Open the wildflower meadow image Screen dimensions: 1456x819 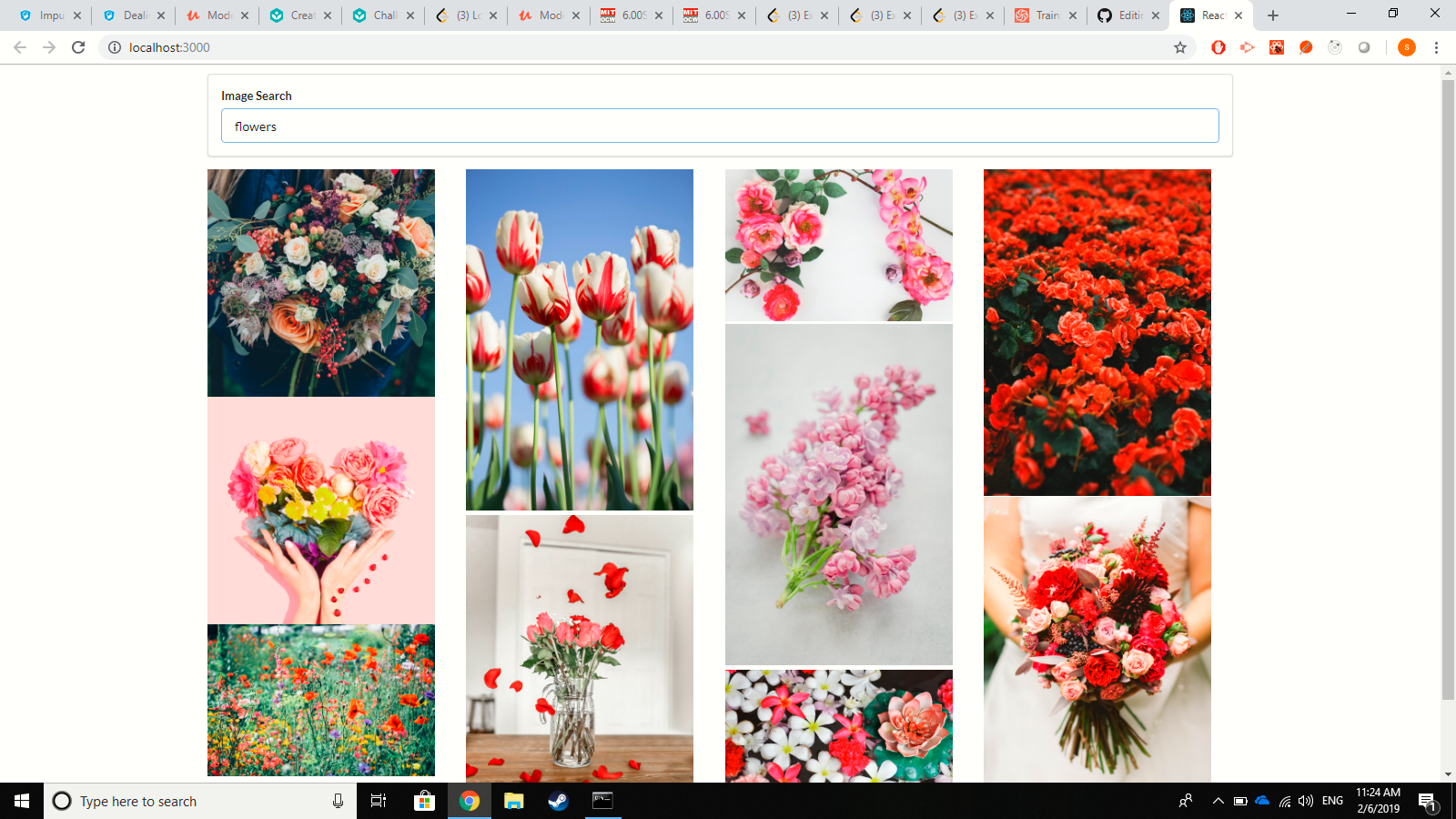click(x=321, y=701)
